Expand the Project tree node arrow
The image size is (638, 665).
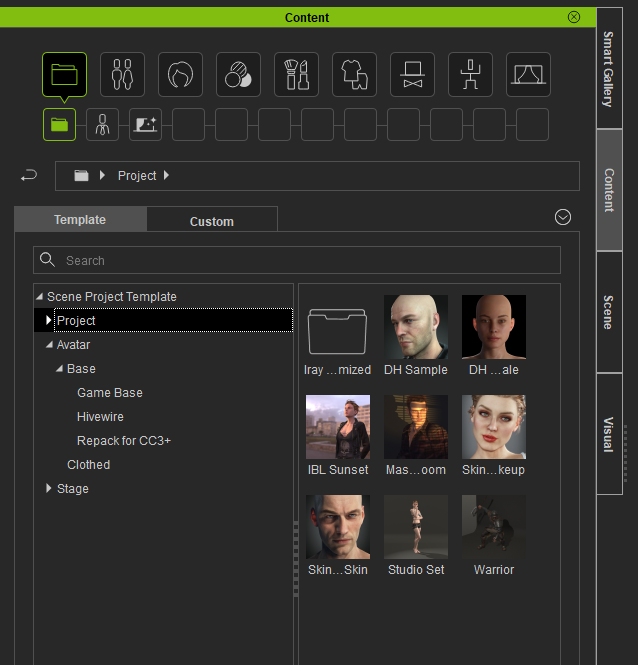(x=48, y=320)
